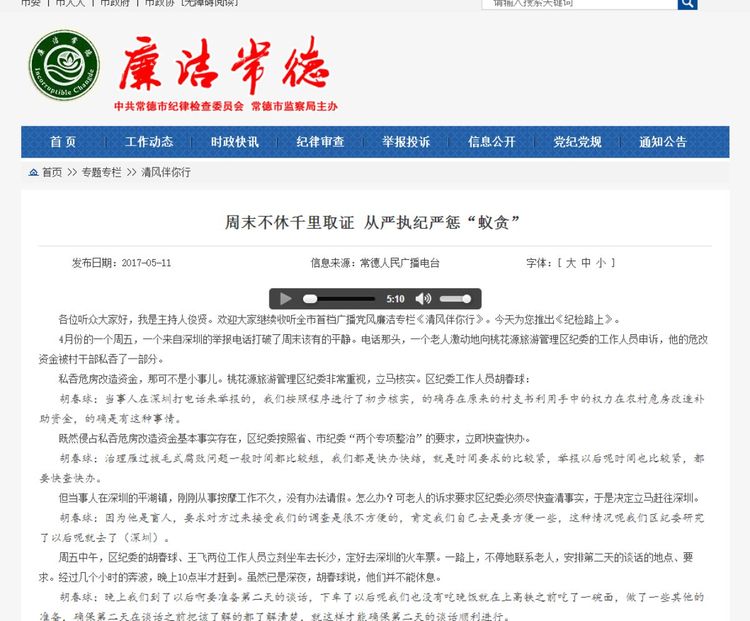Click the 市人大 top link
750x621 pixels.
pos(70,3)
